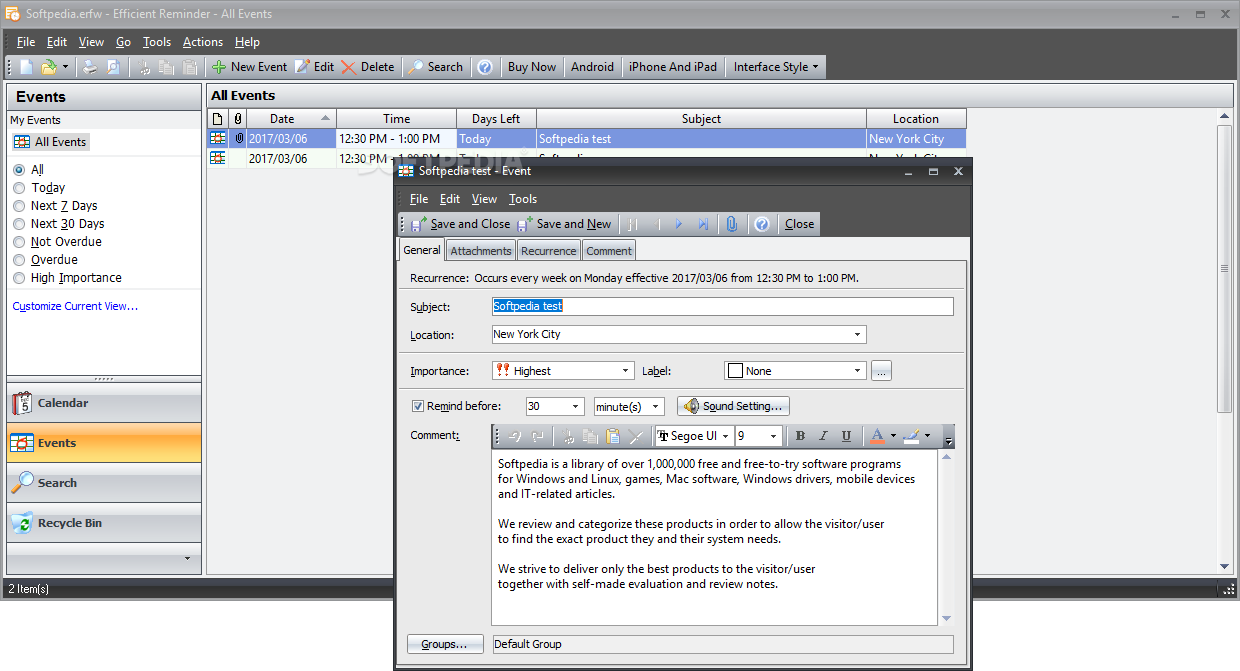Click the paperclip attachment icon in event toolbar
Screen dimensions: 1240x671
(x=732, y=224)
